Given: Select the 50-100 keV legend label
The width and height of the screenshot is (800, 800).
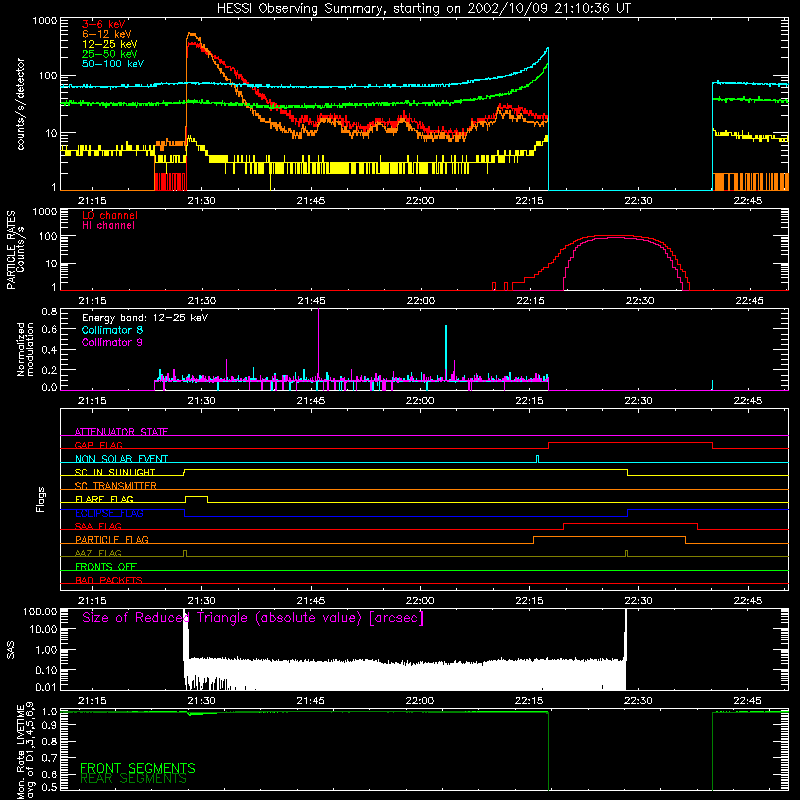Looking at the screenshot, I should [x=113, y=64].
